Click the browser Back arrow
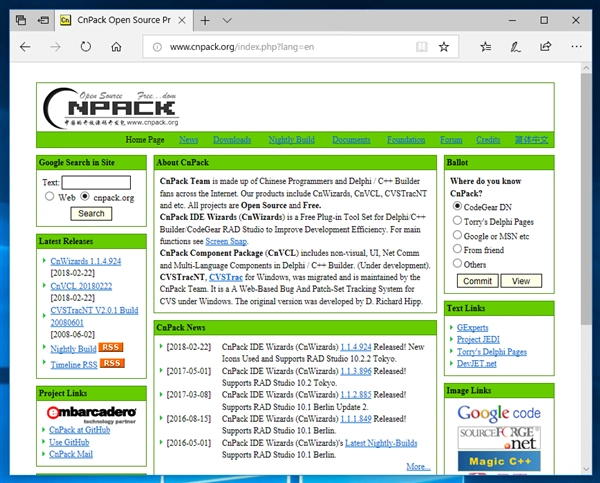Image resolution: width=600 pixels, height=483 pixels. (x=25, y=47)
